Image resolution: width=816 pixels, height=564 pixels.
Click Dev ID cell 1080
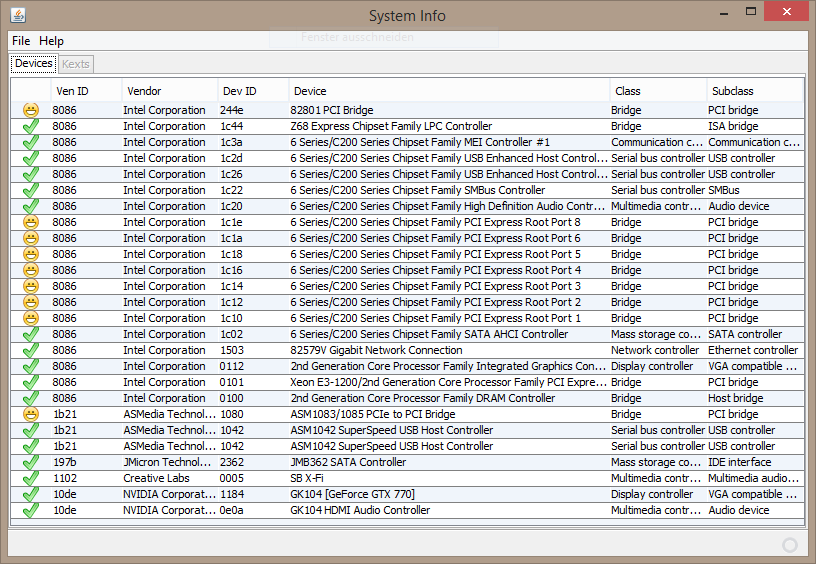253,414
